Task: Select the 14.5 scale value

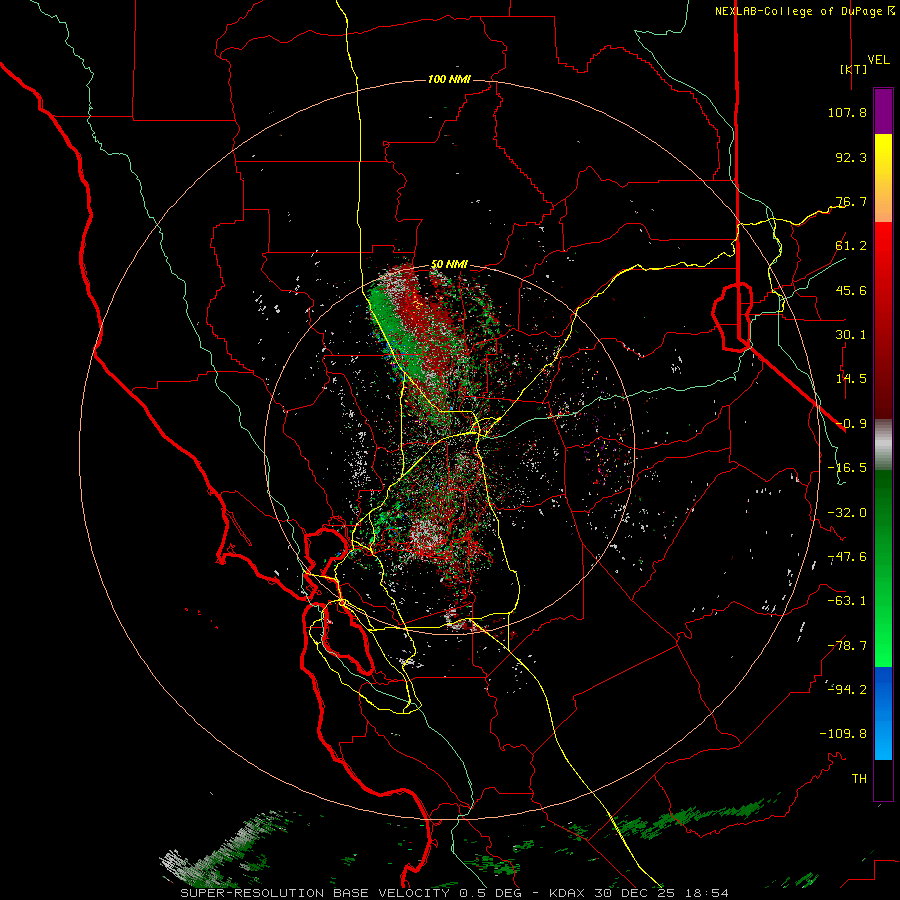Action: tap(851, 379)
